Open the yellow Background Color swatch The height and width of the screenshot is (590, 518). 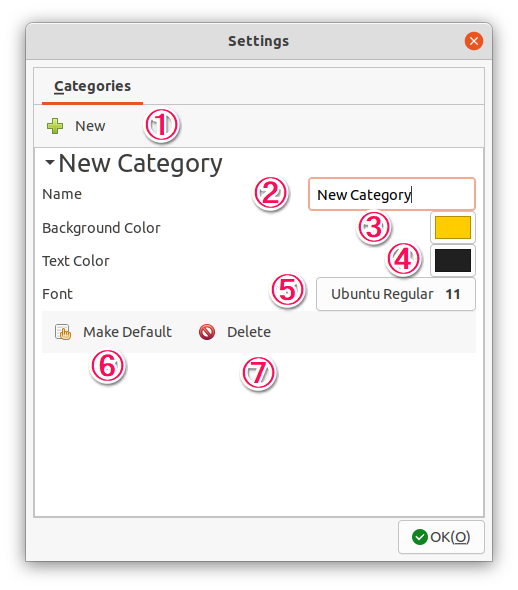click(x=453, y=227)
